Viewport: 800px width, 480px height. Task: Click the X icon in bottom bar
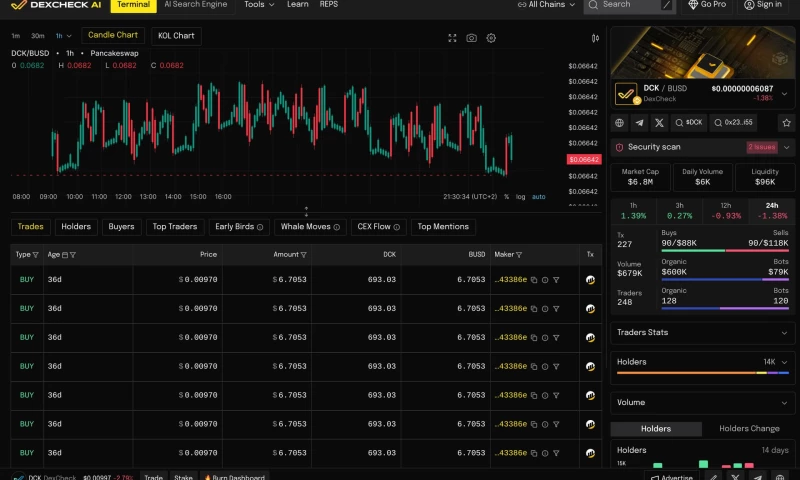(735, 477)
